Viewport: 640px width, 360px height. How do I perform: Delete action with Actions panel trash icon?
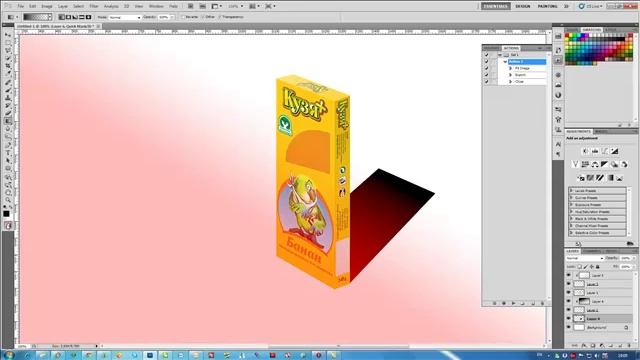542,303
